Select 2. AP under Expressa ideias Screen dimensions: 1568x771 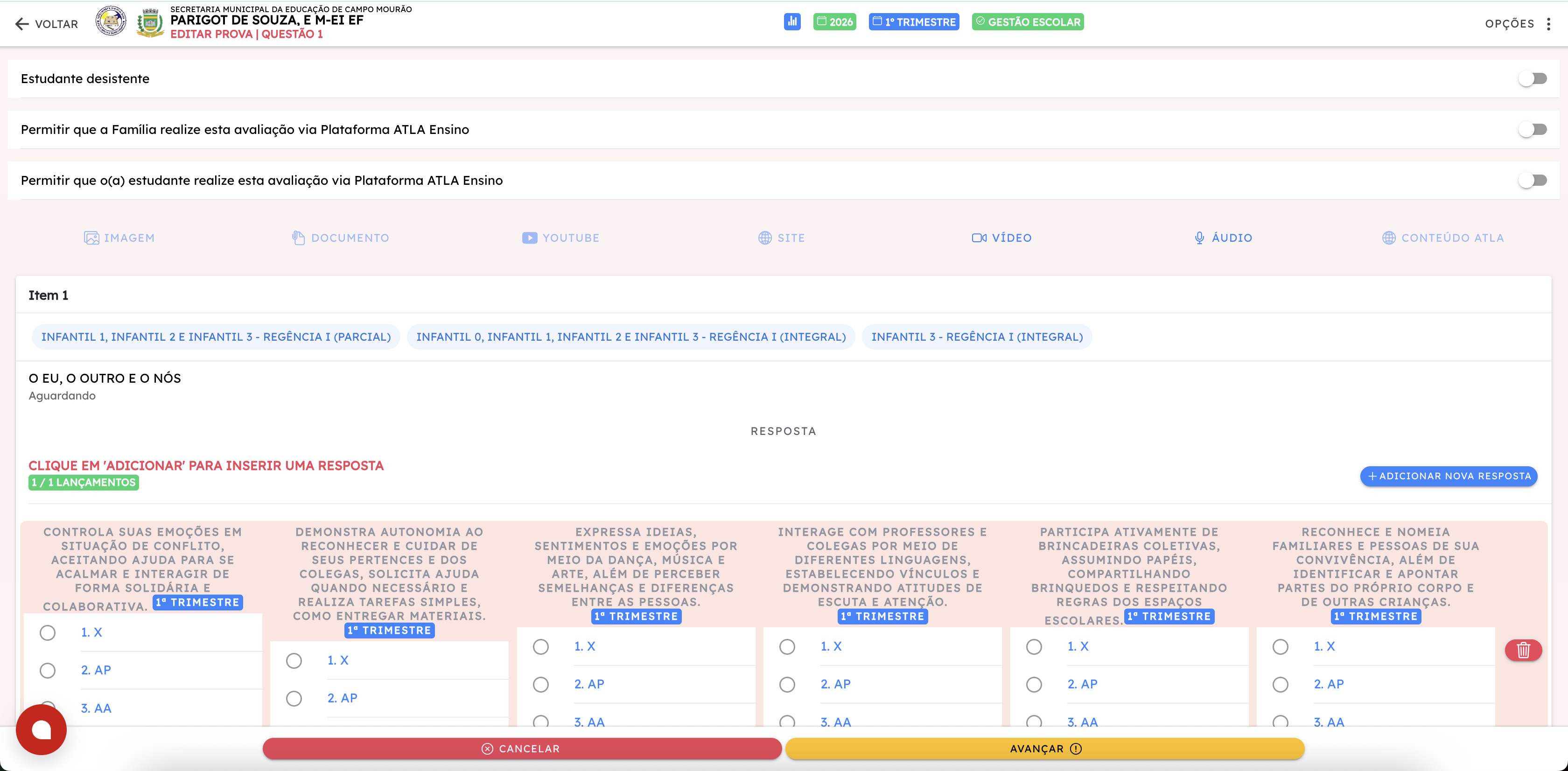[540, 685]
